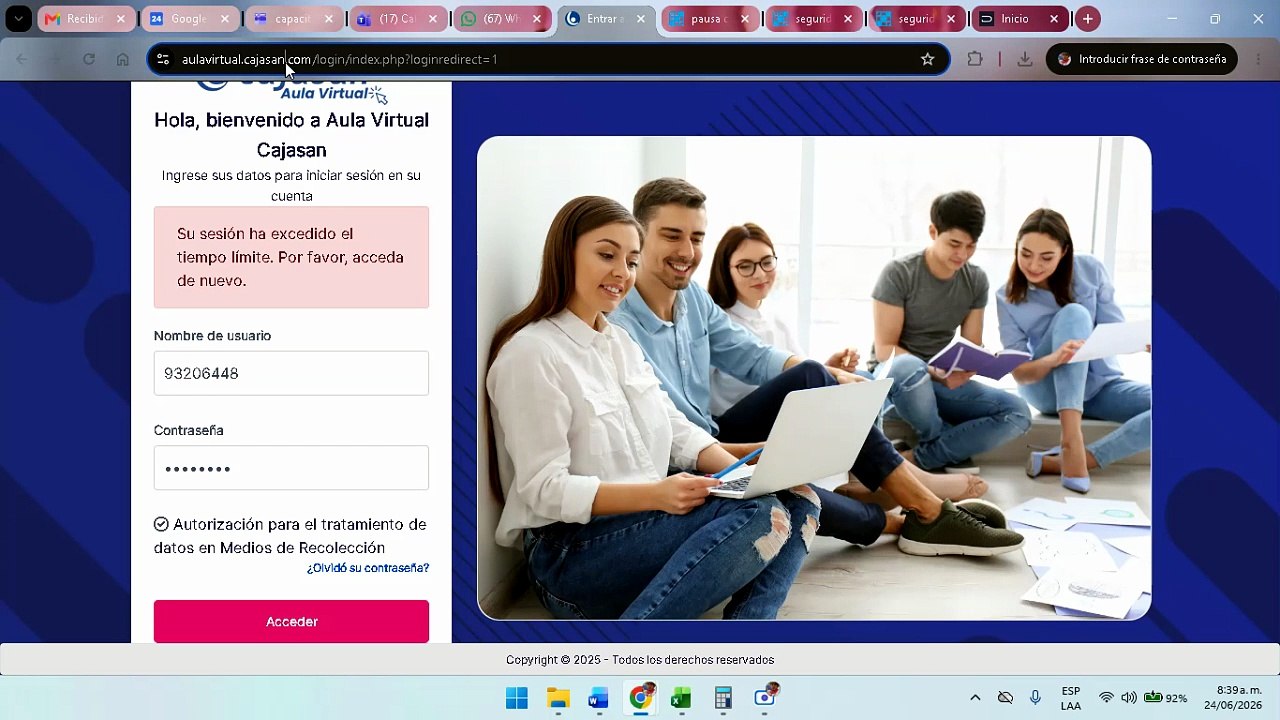This screenshot has width=1280, height=720.
Task: Go back to the previous page
Action: [x=22, y=59]
